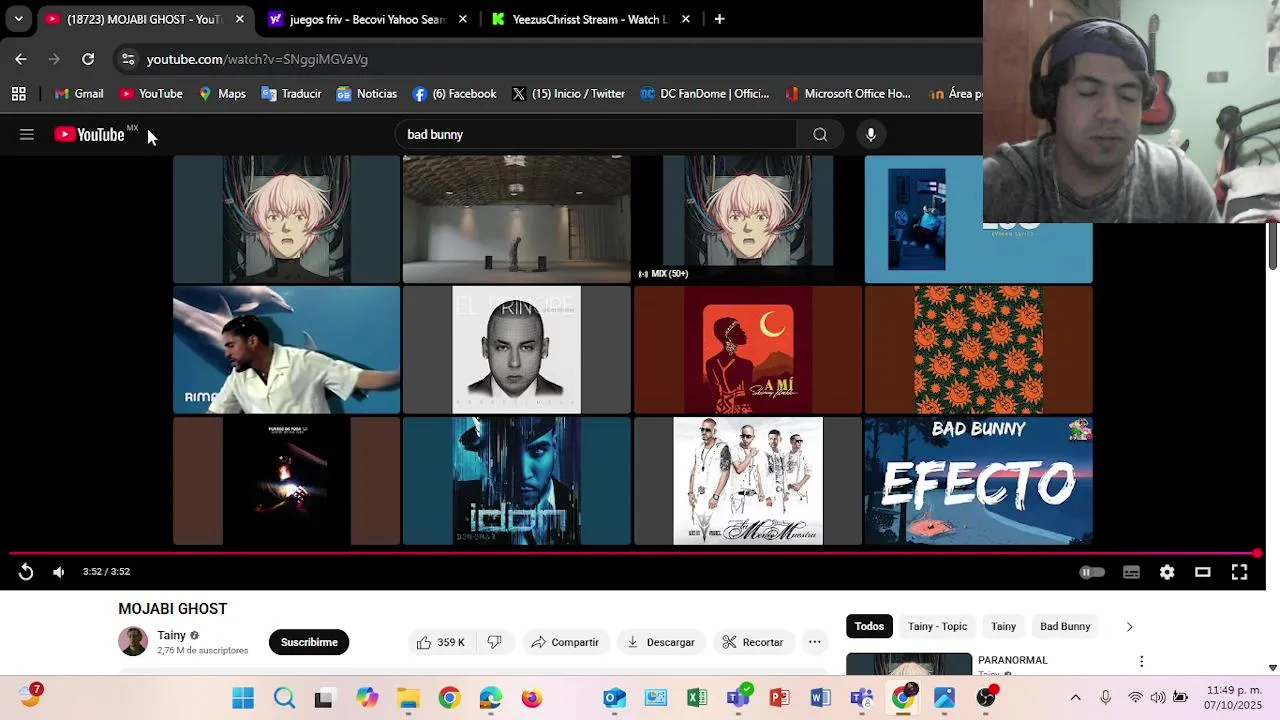The image size is (1280, 720).
Task: Show more filter chips with right chevron
Action: 1129,626
